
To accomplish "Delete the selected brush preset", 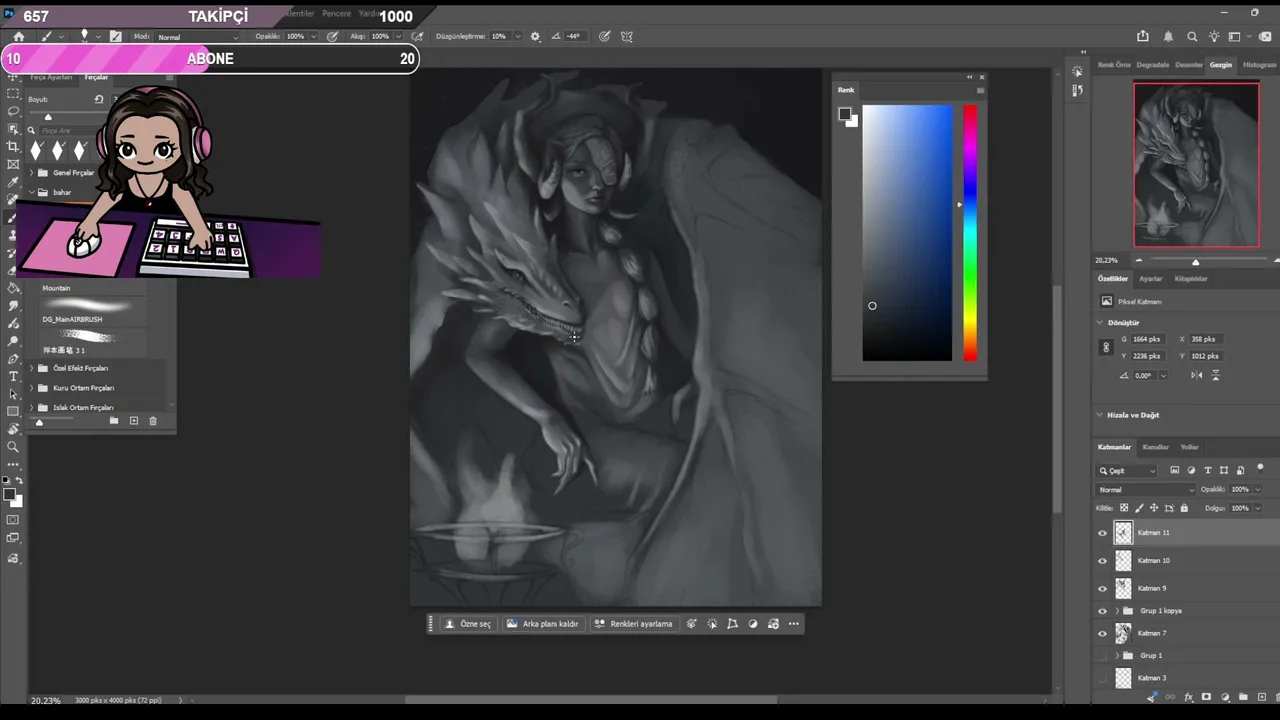I will [153, 421].
